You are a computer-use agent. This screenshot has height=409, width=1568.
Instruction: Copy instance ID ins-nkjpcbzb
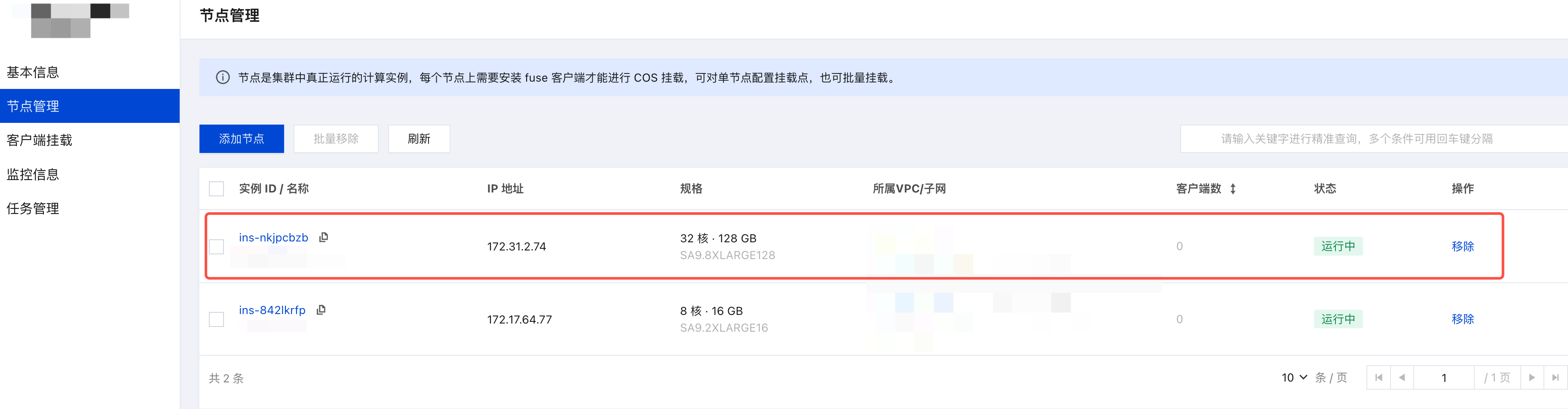[x=324, y=237]
